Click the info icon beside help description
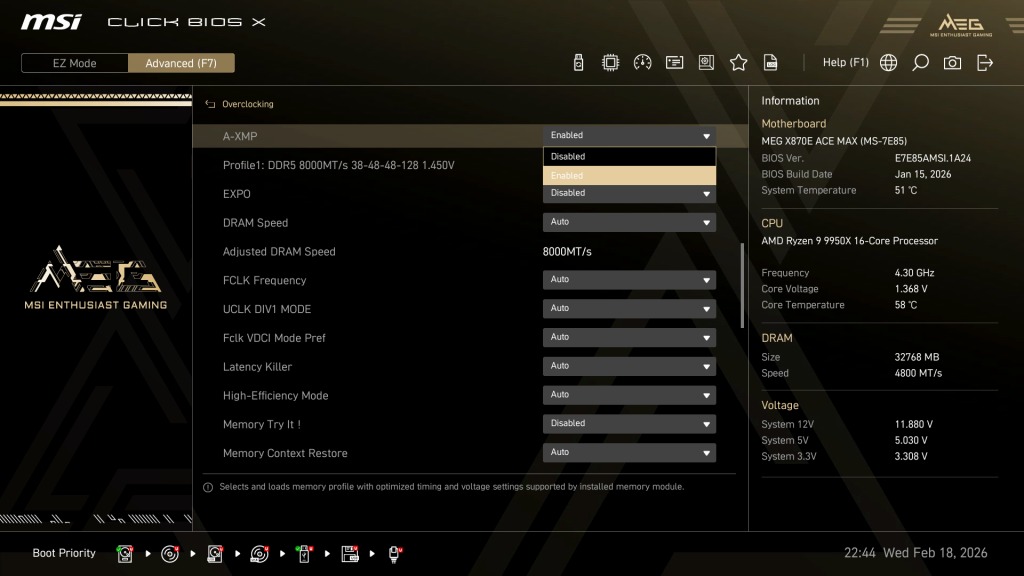1024x576 pixels. pyautogui.click(x=208, y=487)
